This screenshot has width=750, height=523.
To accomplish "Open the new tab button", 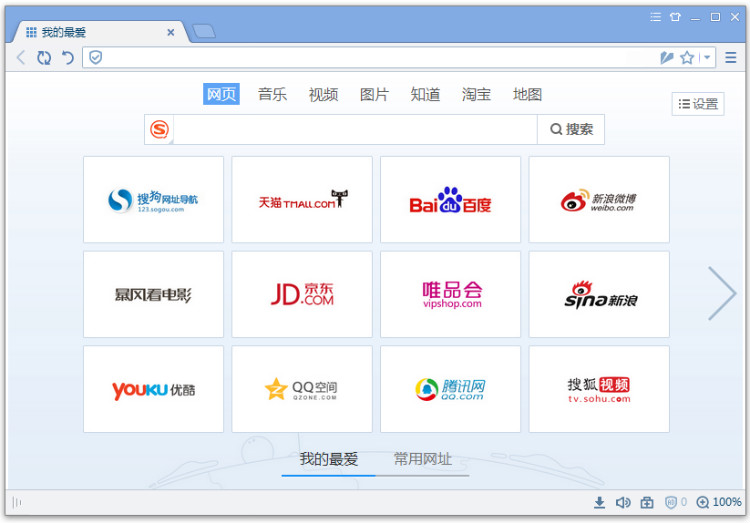I will (x=204, y=32).
